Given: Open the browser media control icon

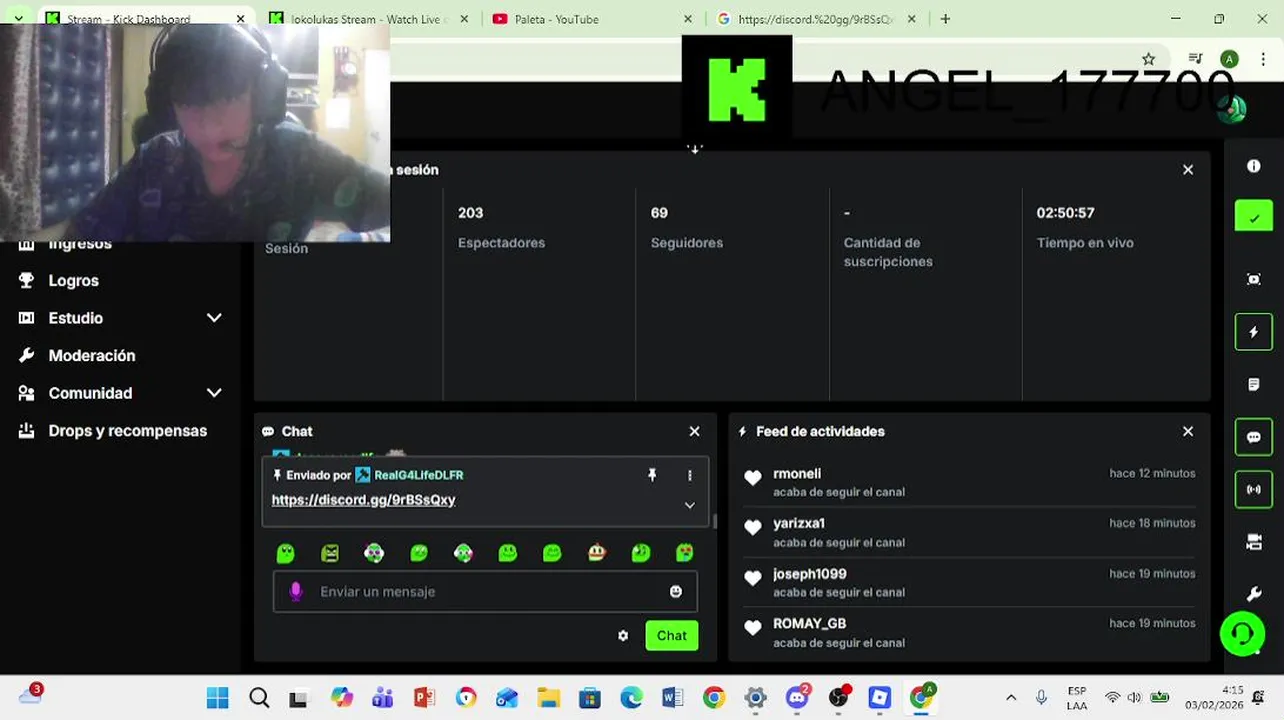Looking at the screenshot, I should (x=1195, y=59).
